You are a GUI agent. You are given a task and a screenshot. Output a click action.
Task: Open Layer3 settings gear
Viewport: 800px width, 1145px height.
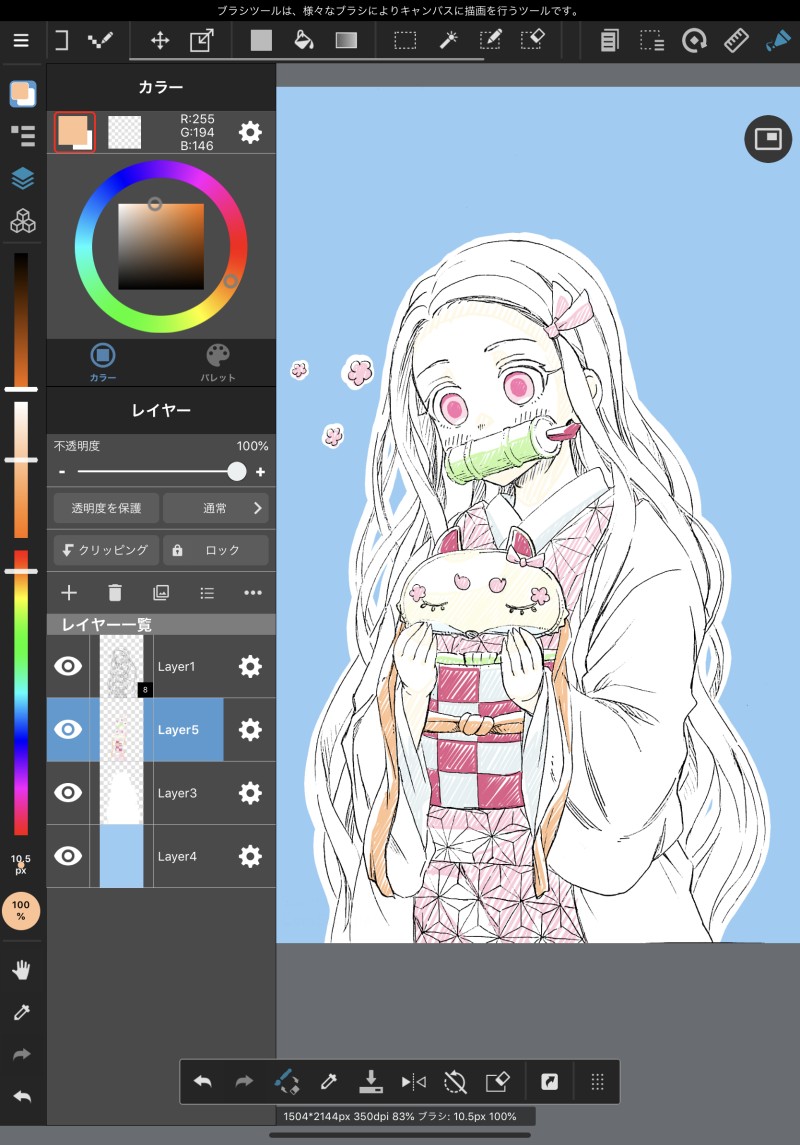pos(250,793)
